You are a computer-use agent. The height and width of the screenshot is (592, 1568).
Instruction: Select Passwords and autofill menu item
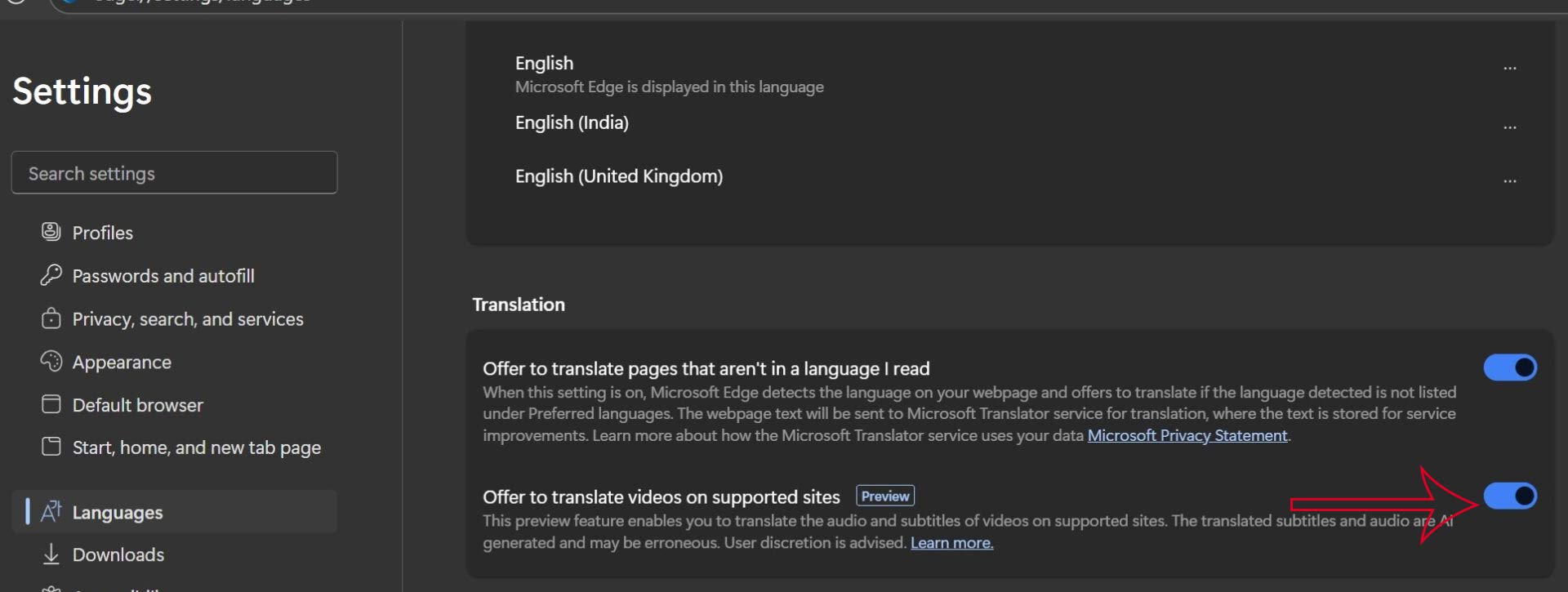coord(163,276)
